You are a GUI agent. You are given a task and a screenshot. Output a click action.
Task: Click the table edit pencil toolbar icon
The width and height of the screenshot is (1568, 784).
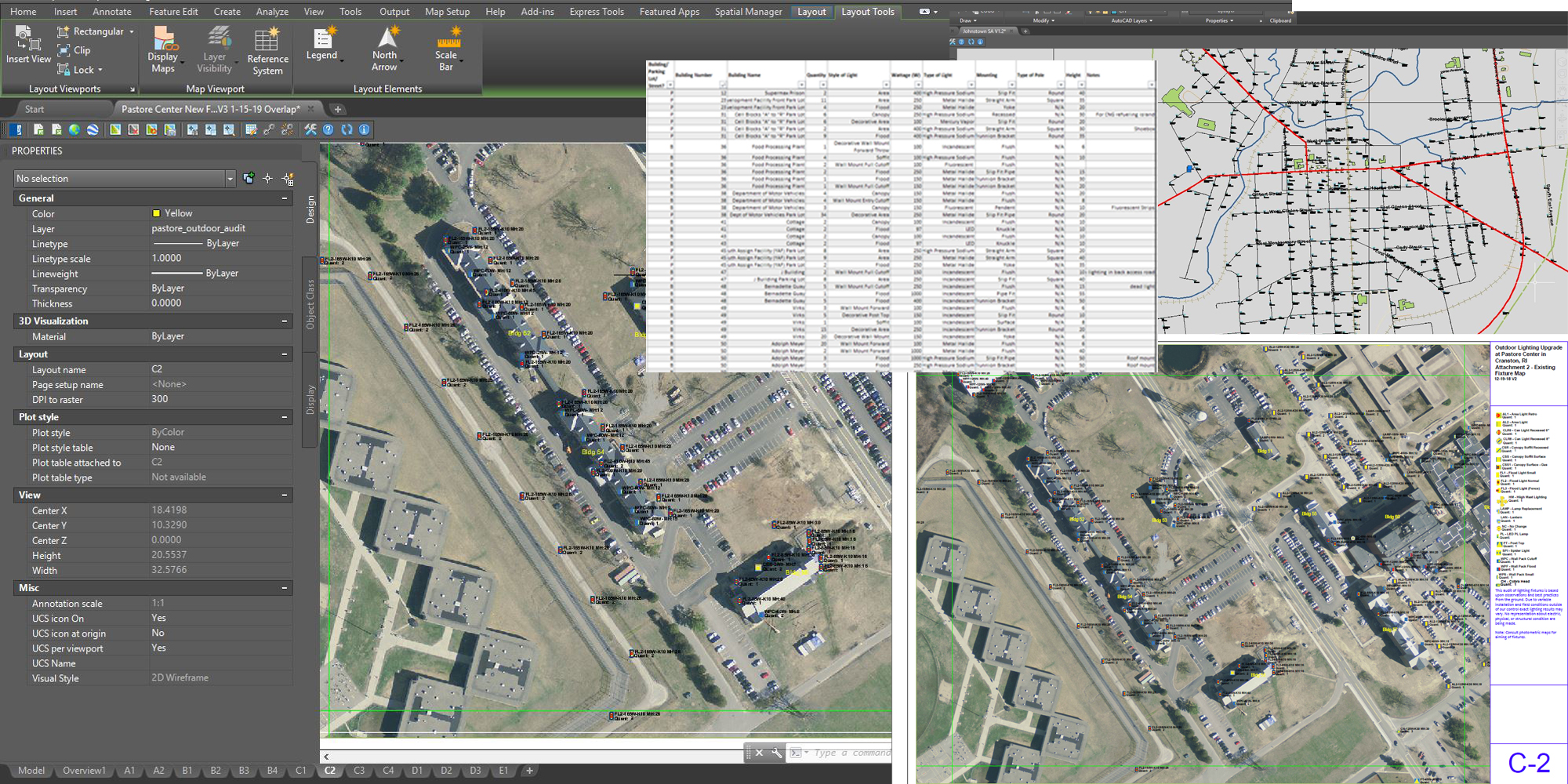[x=251, y=130]
